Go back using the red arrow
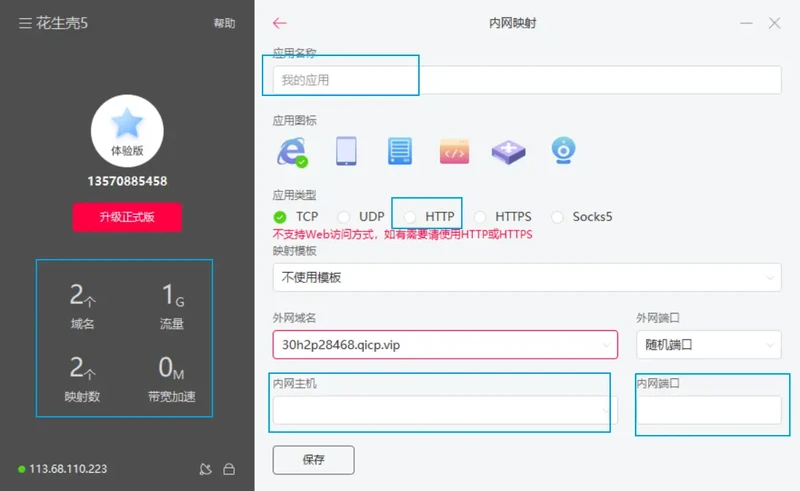Image resolution: width=800 pixels, height=491 pixels. click(x=280, y=23)
